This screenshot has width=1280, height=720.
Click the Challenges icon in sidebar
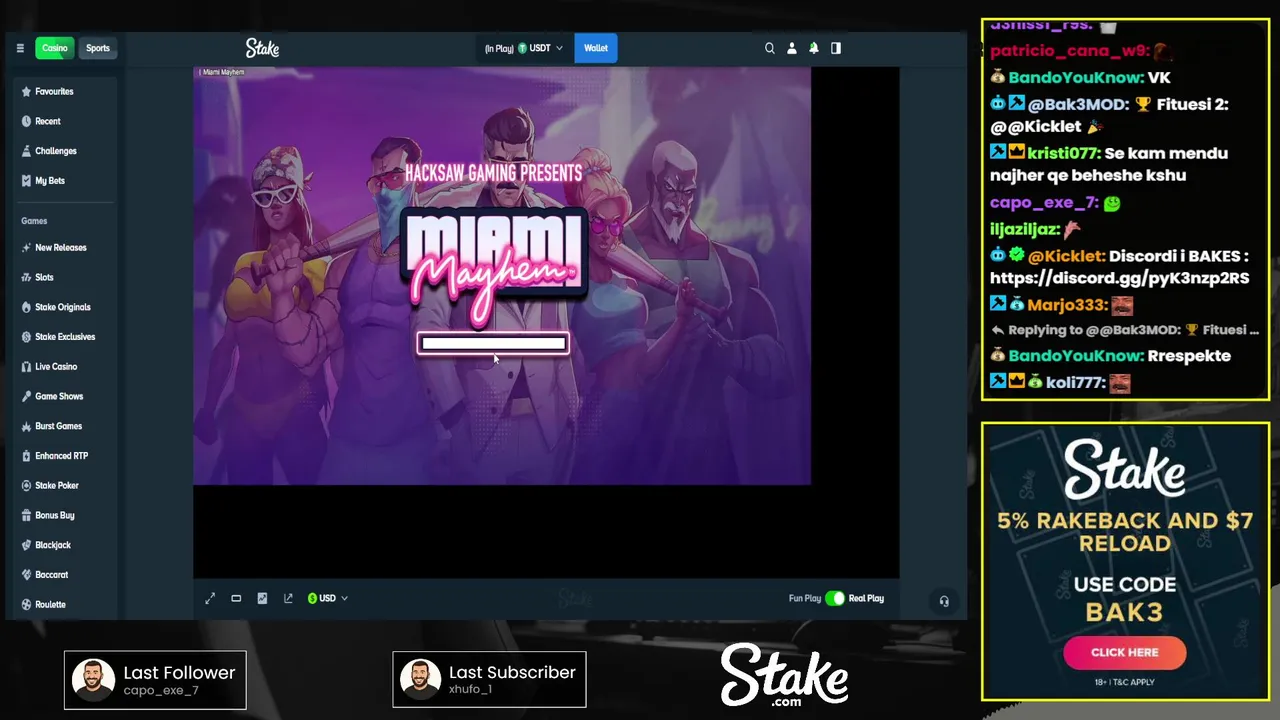point(26,151)
